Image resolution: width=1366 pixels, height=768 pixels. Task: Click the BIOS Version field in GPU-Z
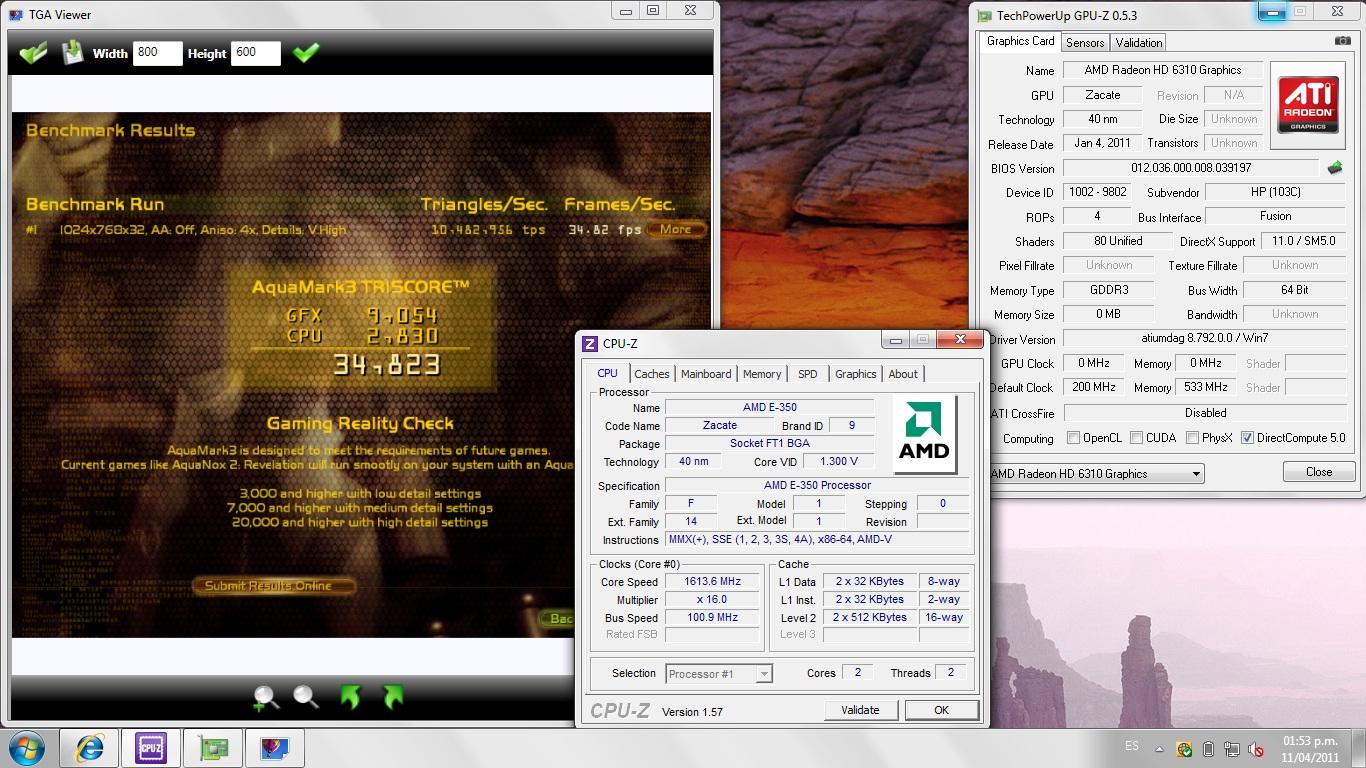[1191, 168]
